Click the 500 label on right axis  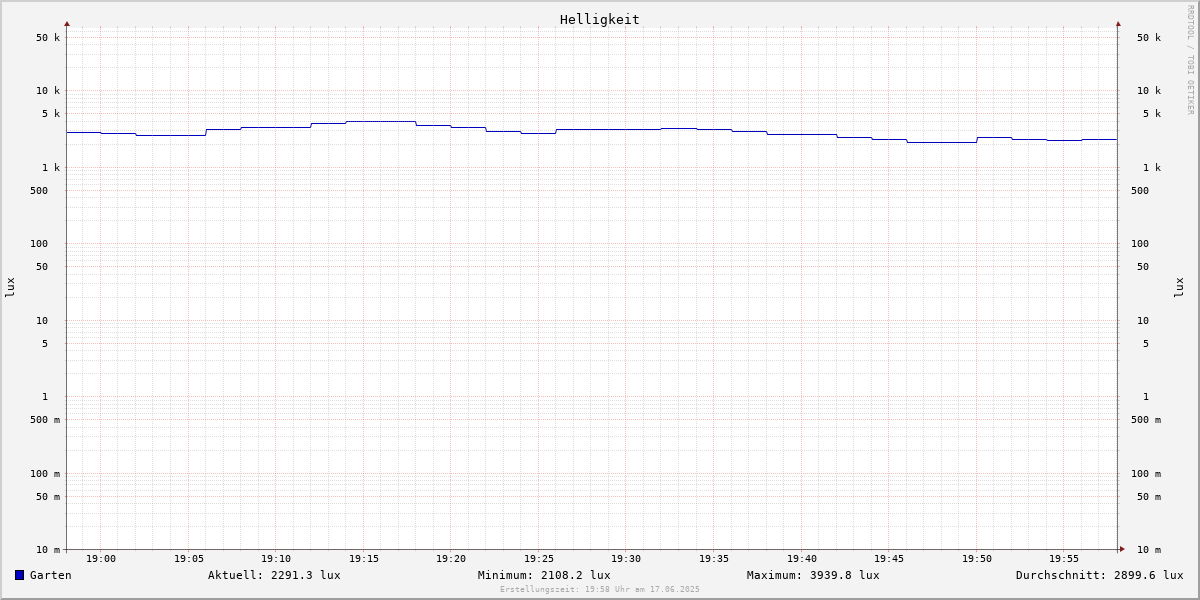click(x=1140, y=191)
